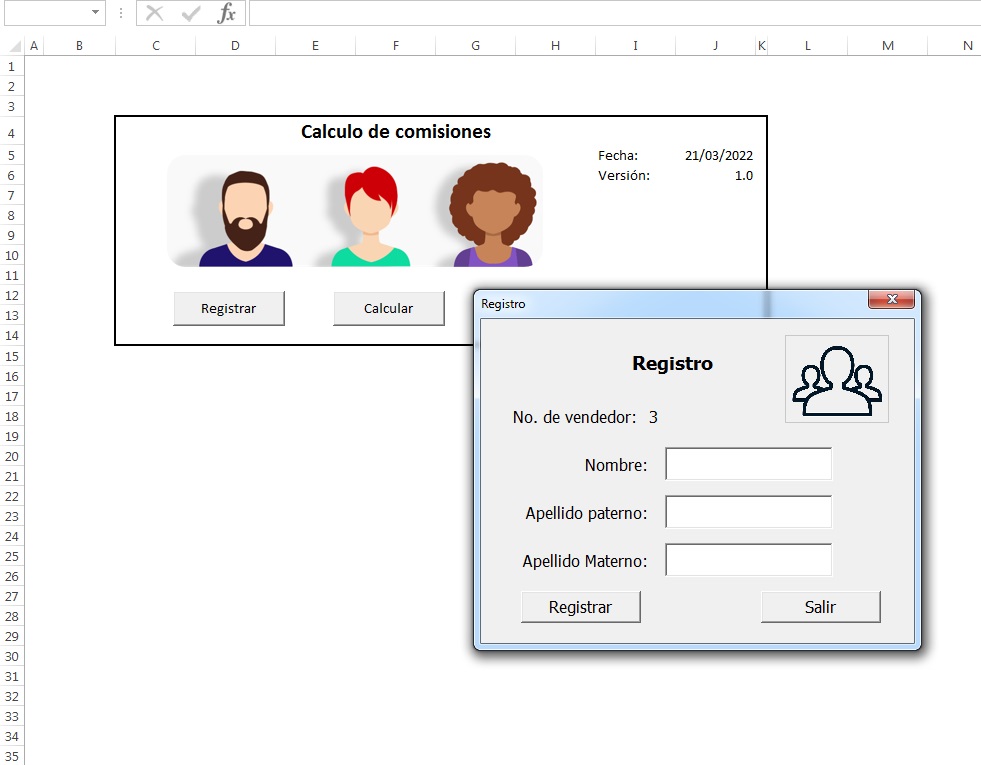This screenshot has height=765, width=981.
Task: Close the Registro dialog window
Action: pos(892,299)
